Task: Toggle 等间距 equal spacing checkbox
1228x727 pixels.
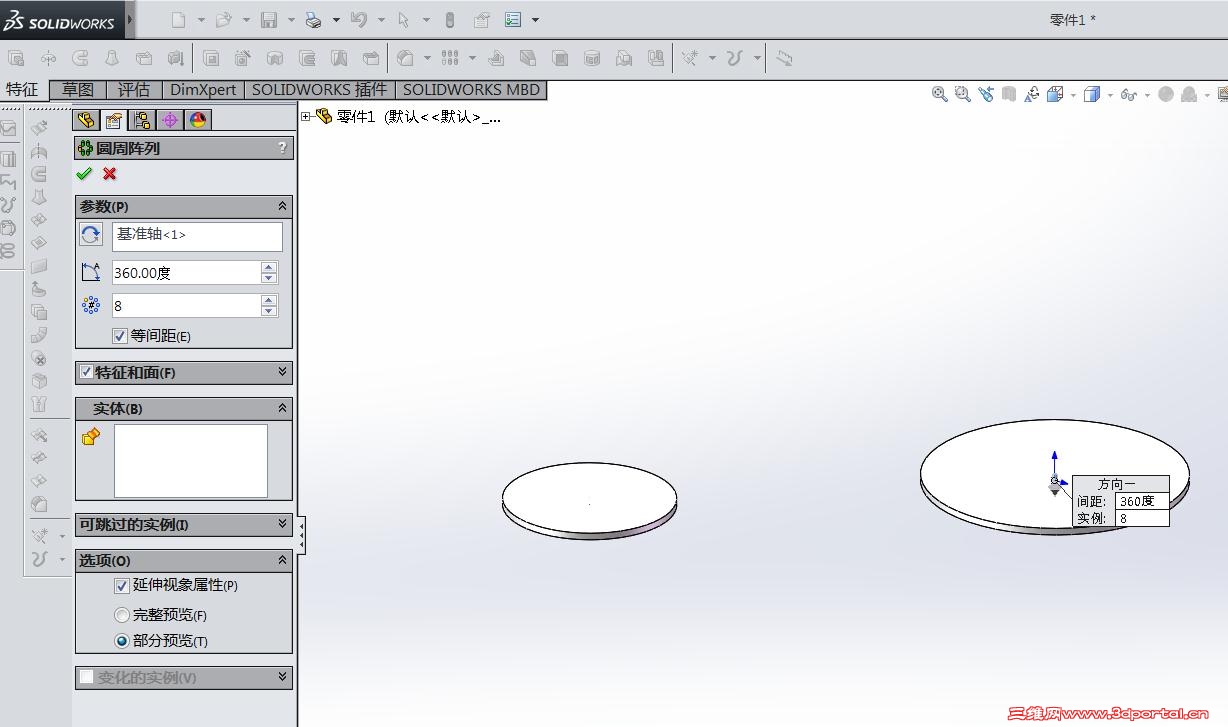Action: (x=120, y=336)
